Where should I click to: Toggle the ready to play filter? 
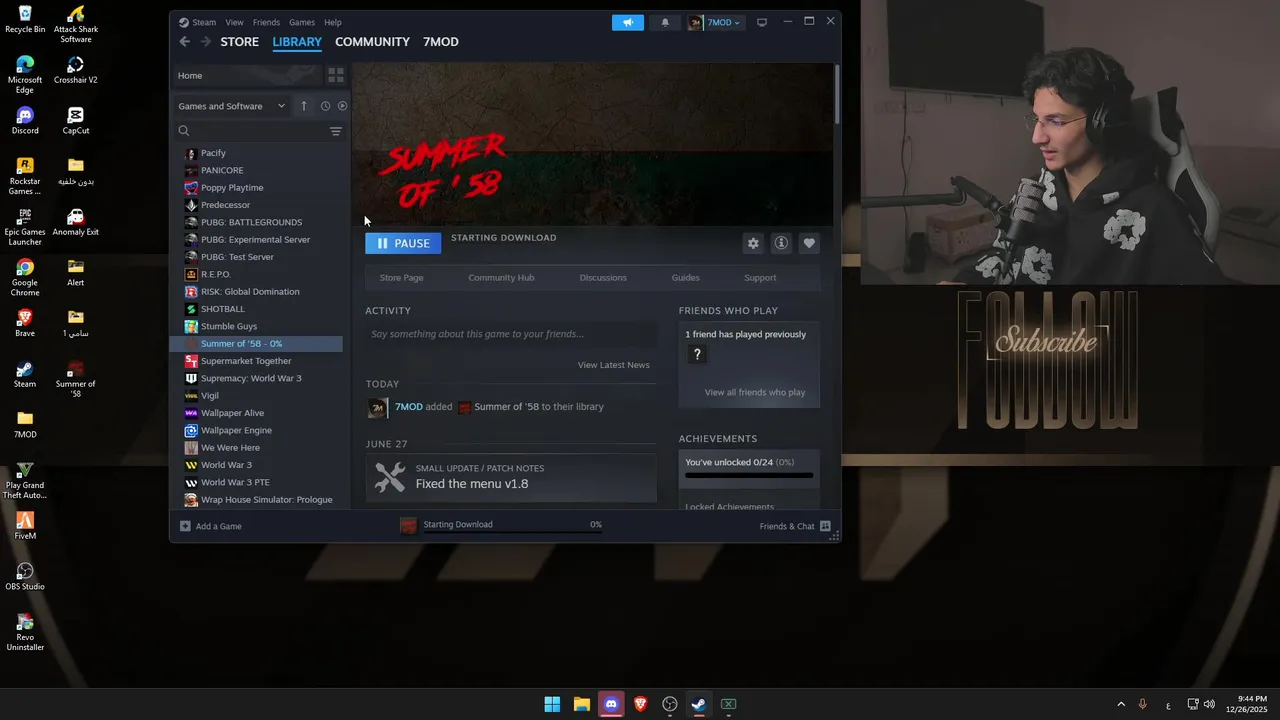[342, 106]
